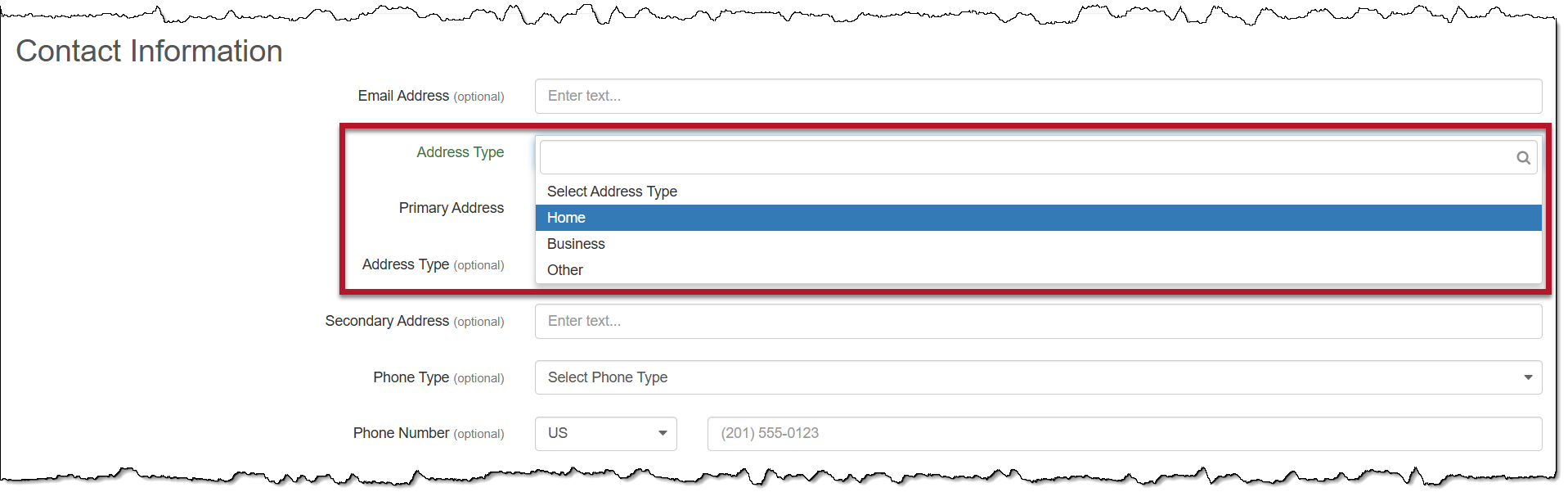Click the caret arrow beside US
The width and height of the screenshot is (1568, 501).
[x=663, y=434]
